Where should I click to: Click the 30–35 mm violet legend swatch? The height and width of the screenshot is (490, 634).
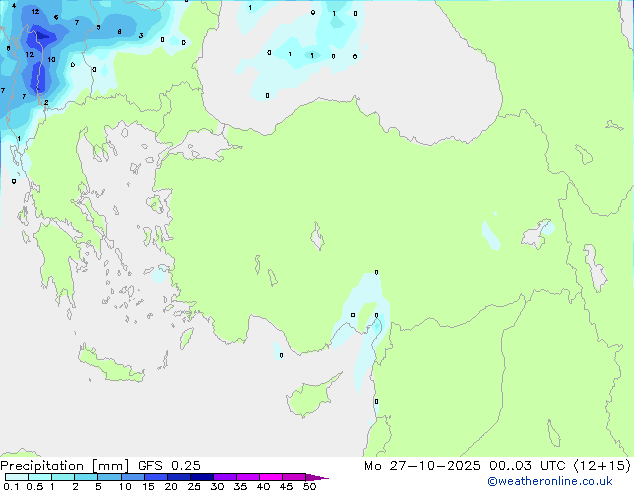[225, 477]
